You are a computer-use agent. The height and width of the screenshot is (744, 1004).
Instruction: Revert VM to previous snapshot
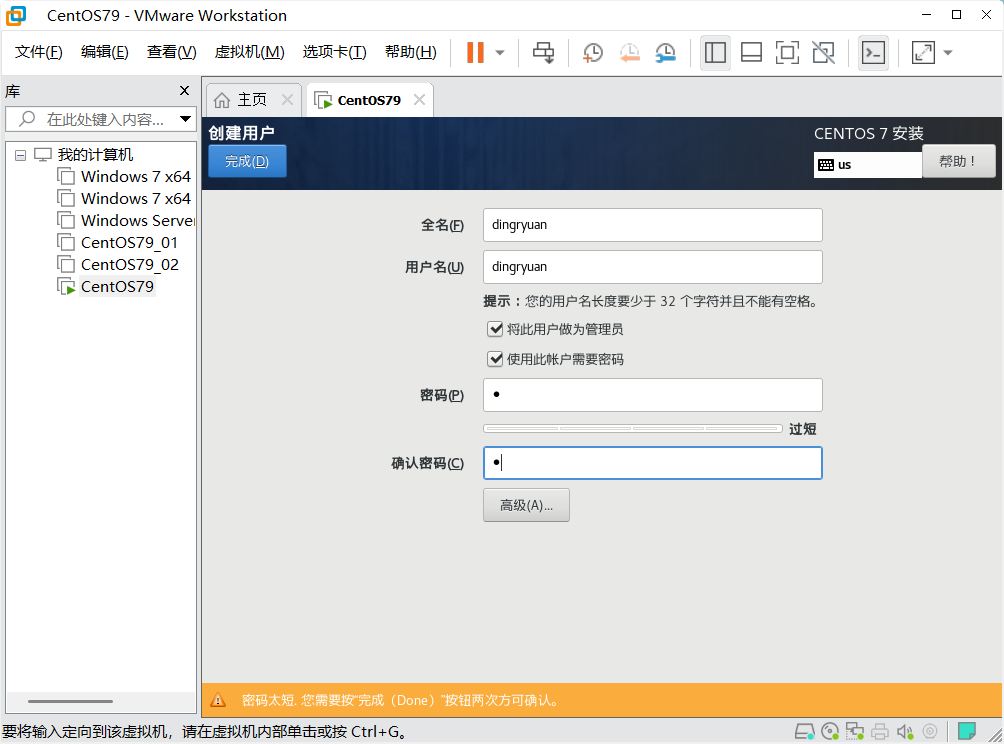629,53
